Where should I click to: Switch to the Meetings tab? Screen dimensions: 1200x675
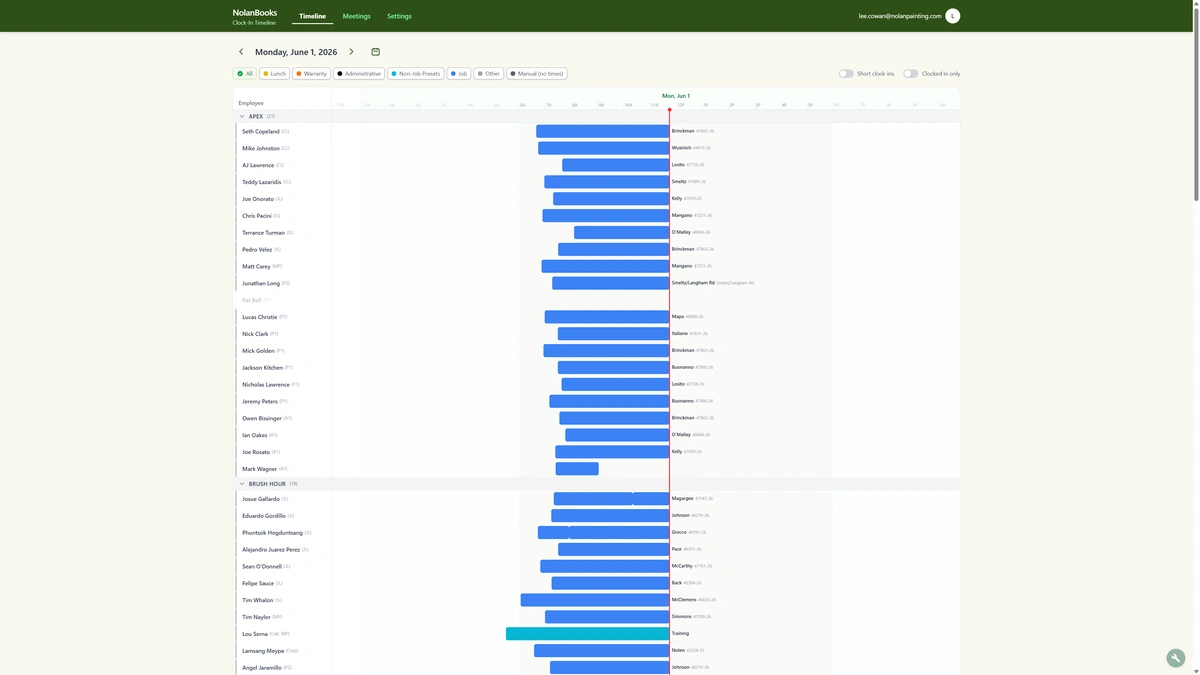click(x=356, y=16)
